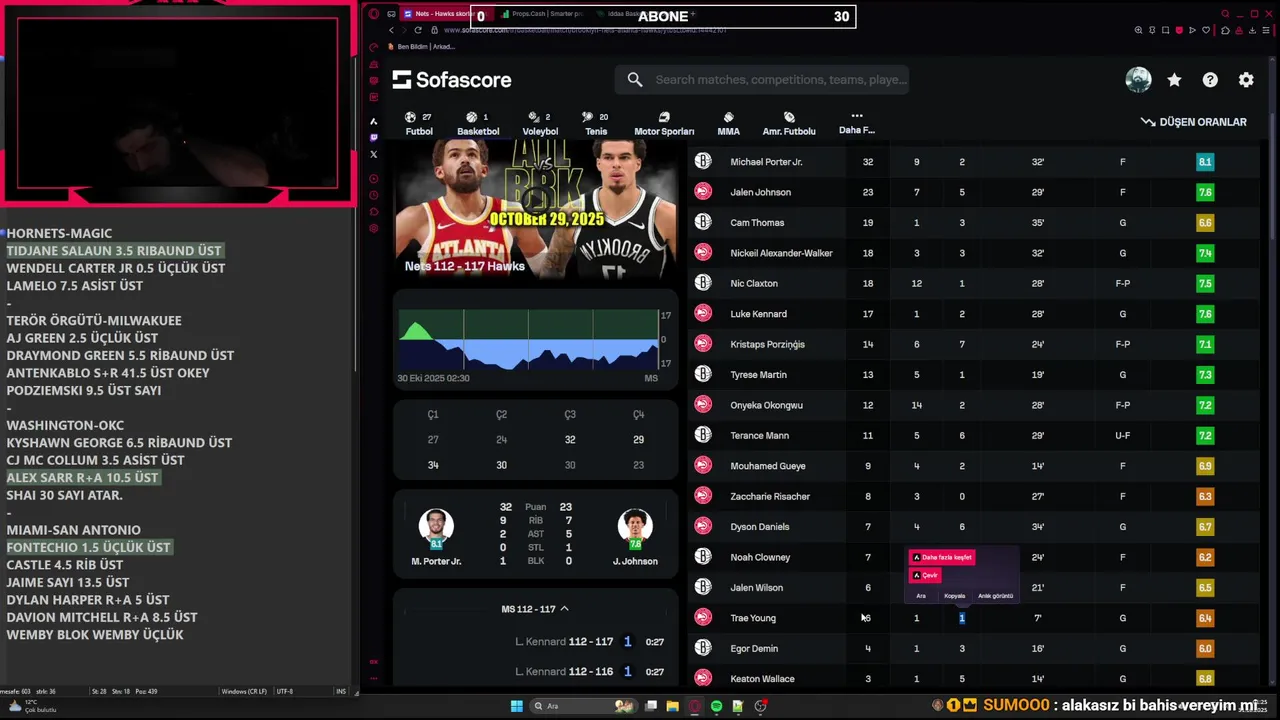Screen dimensions: 1280x720
Task: Click Ç3 quarter score header
Action: click(x=570, y=414)
